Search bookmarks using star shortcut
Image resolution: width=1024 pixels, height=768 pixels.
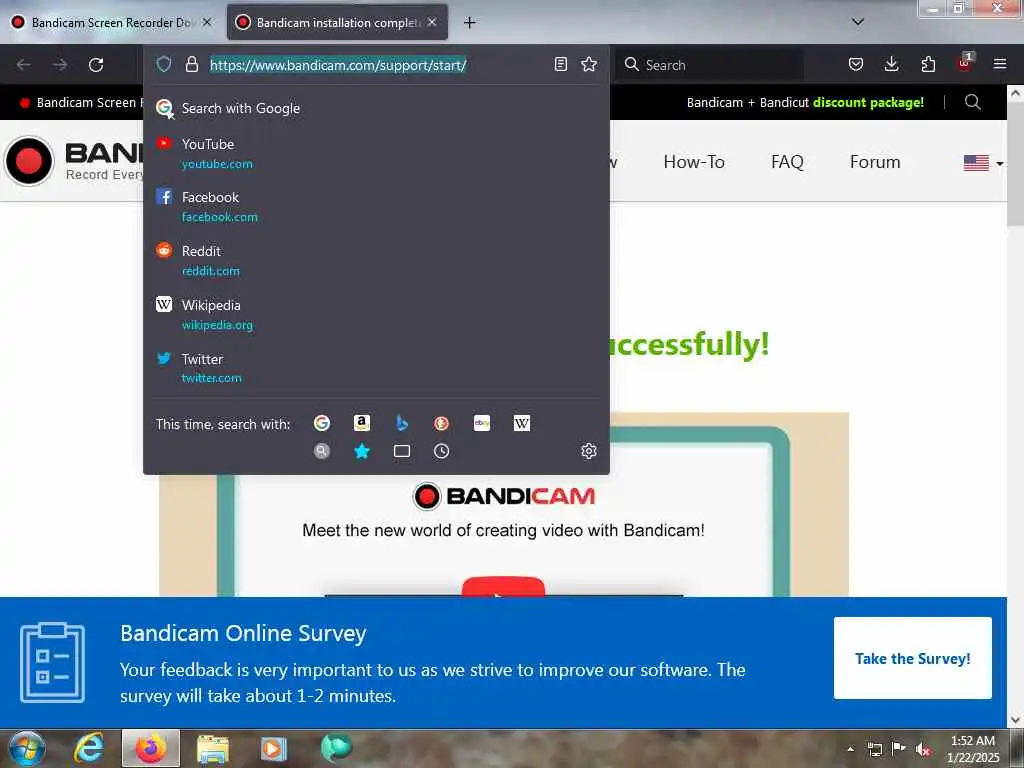pos(362,451)
